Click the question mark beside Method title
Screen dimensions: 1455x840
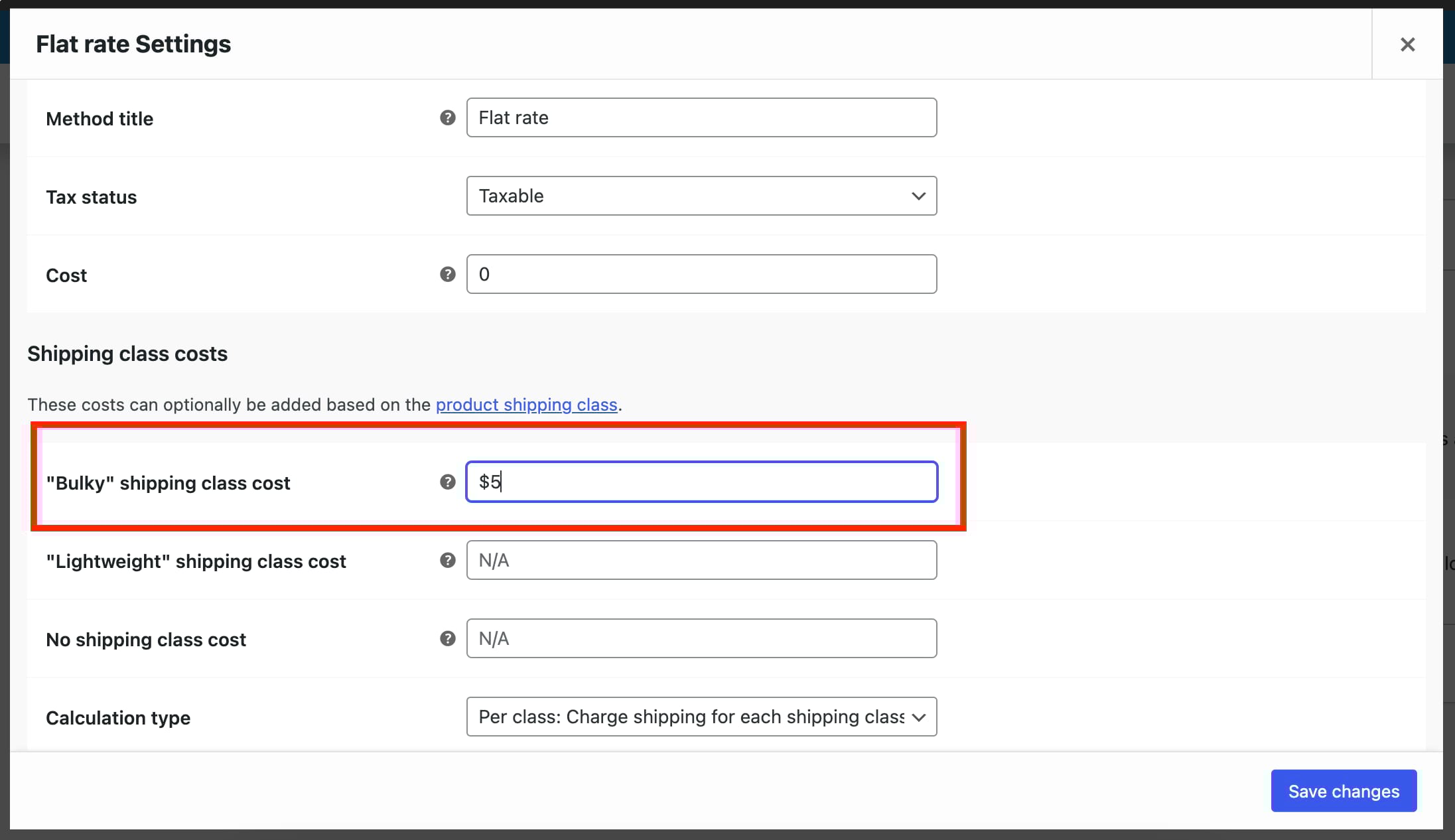pos(448,117)
